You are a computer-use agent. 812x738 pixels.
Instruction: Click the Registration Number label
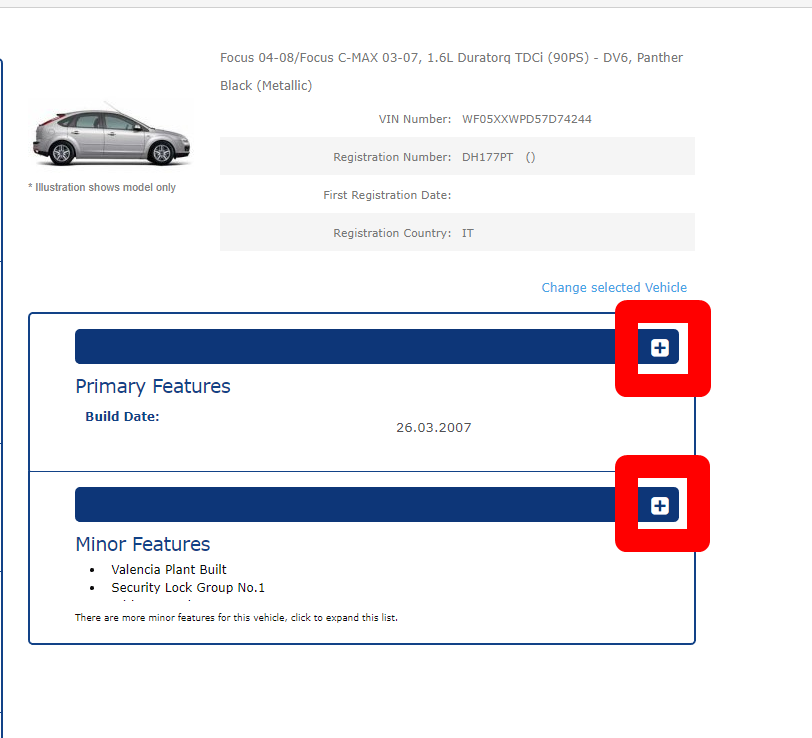(392, 157)
